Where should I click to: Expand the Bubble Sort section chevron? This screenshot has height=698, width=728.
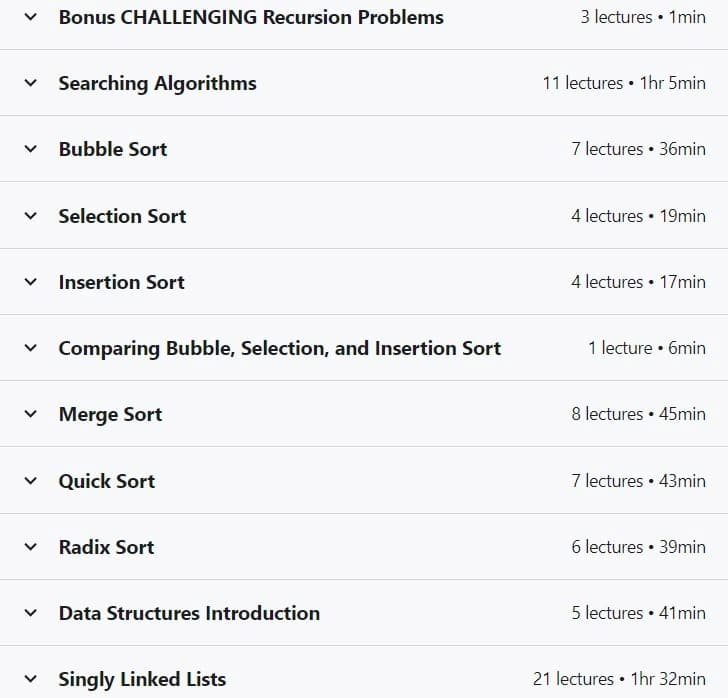[31, 149]
